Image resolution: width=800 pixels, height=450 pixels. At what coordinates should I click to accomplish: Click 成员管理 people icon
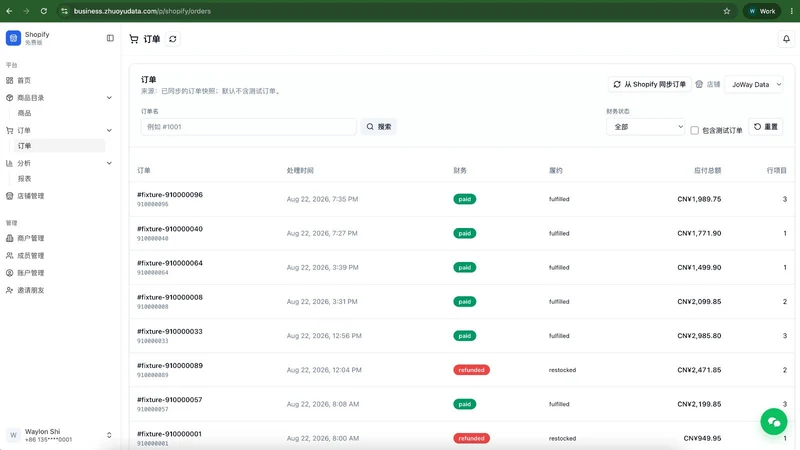tap(9, 255)
